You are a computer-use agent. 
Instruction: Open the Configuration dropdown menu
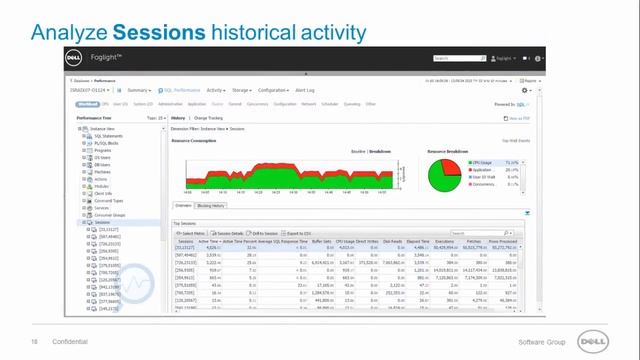point(273,90)
